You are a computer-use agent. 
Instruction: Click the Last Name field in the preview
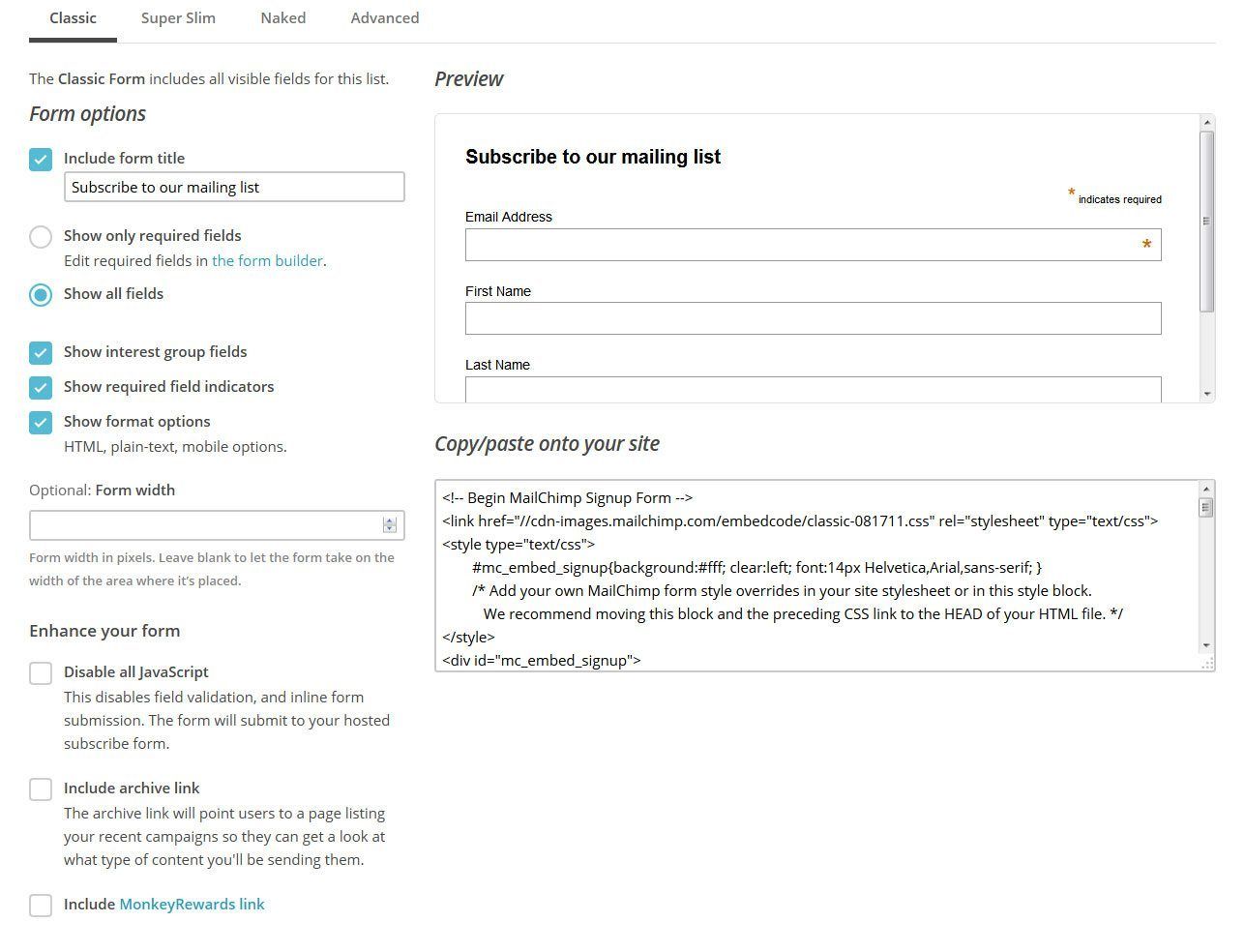(x=813, y=389)
